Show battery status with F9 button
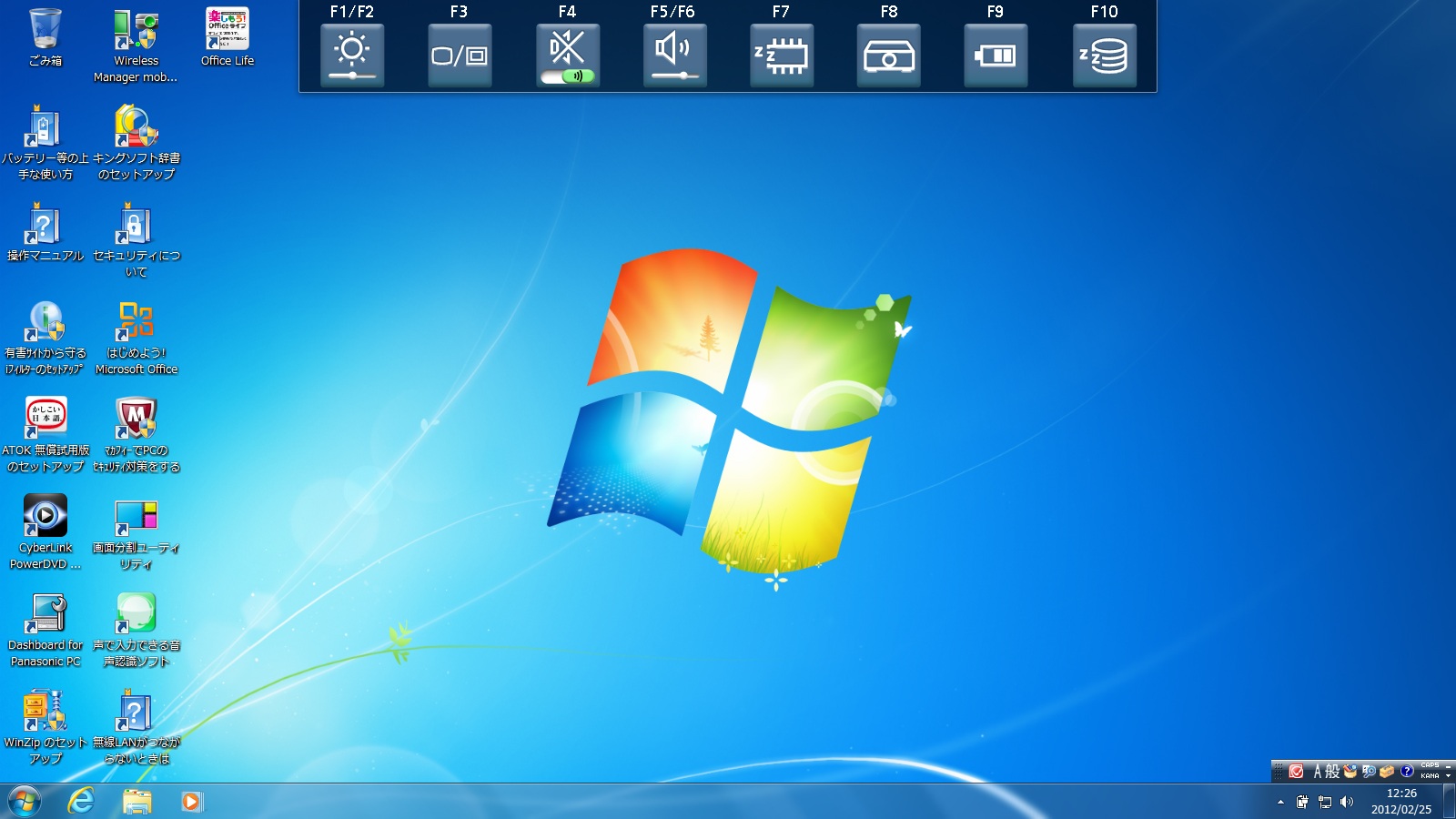 coord(996,56)
